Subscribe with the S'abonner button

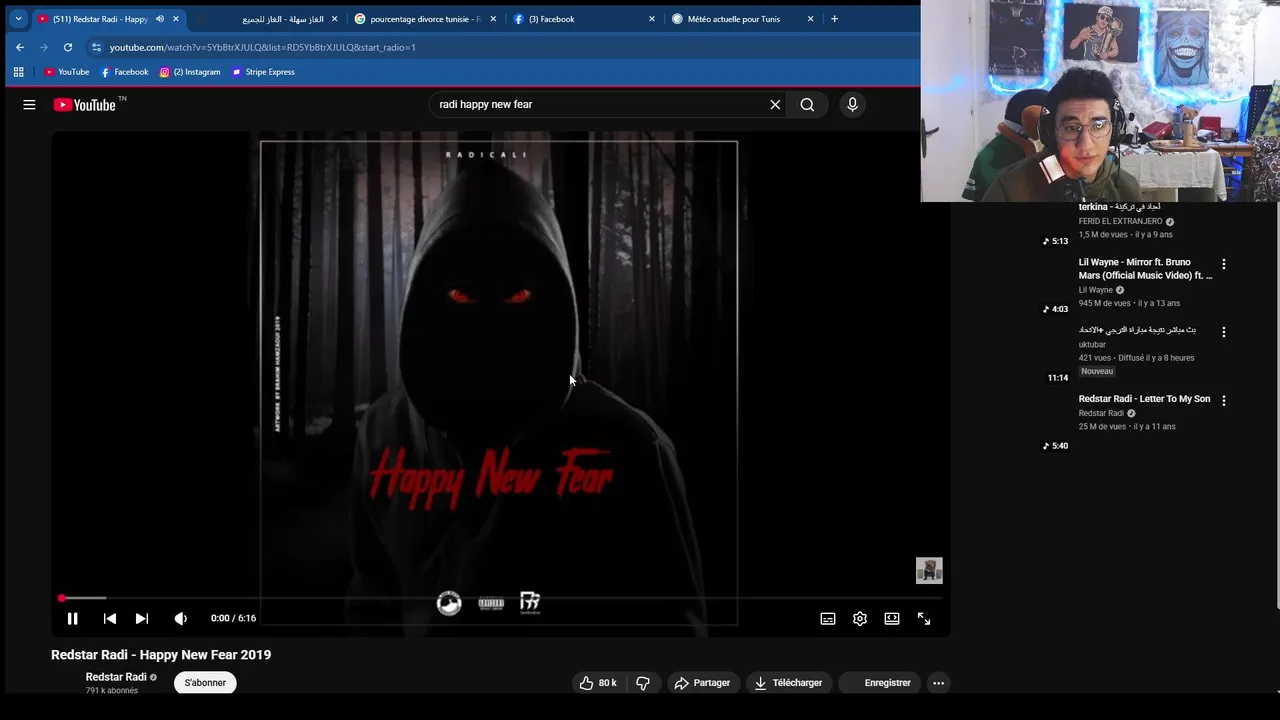(205, 683)
